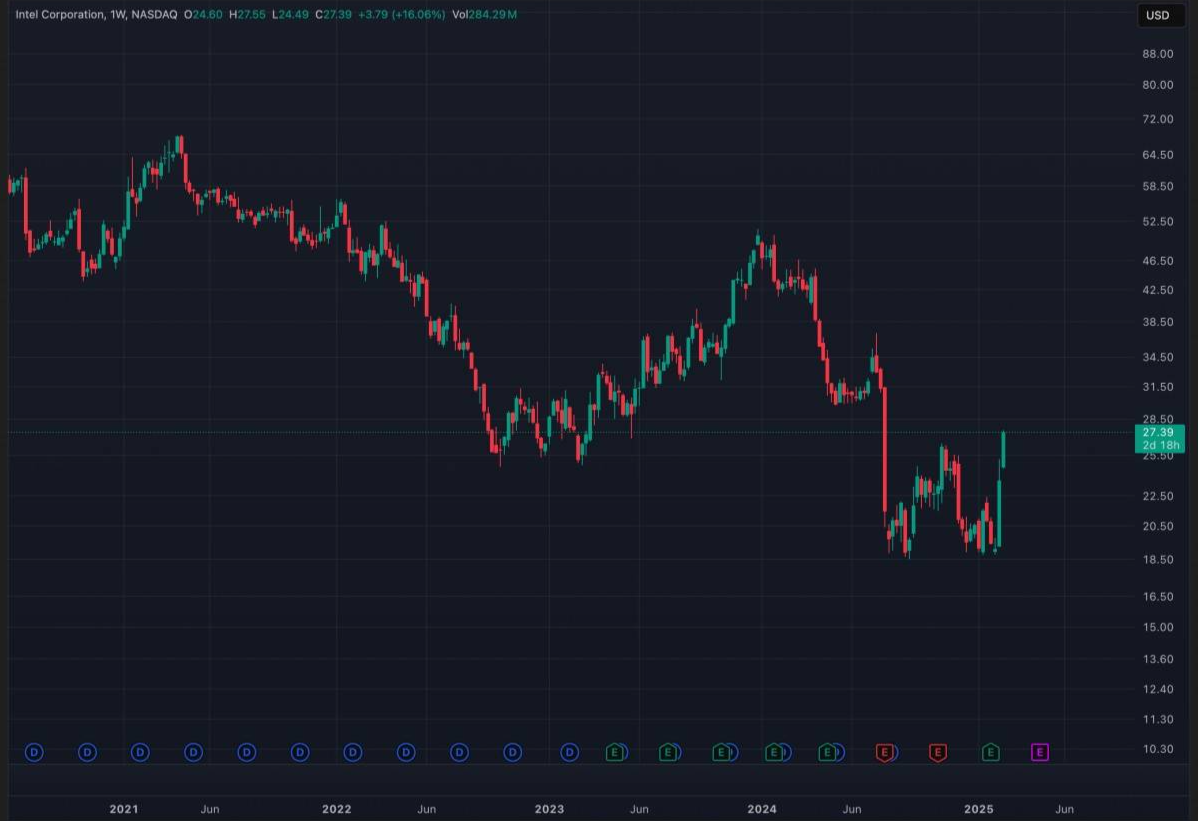
Task: Open the first red earnings marker
Action: (884, 752)
